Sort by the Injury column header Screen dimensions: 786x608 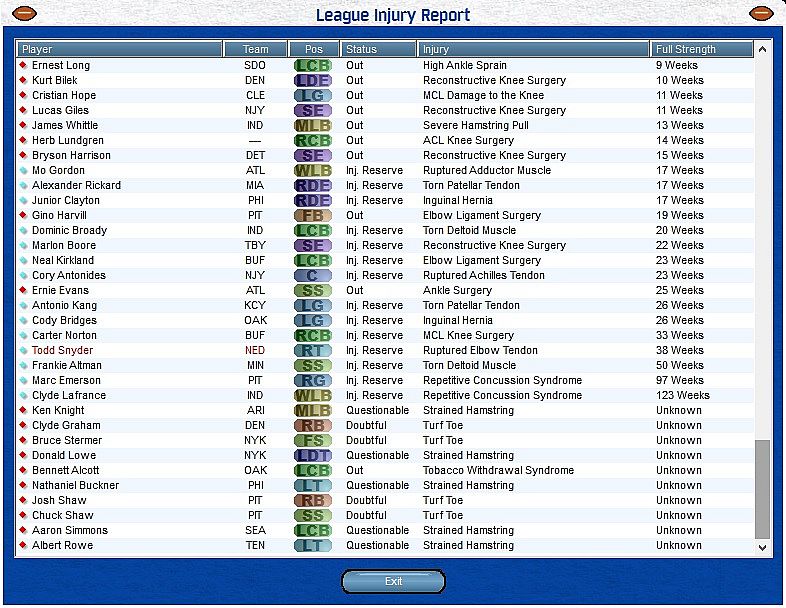tap(533, 49)
